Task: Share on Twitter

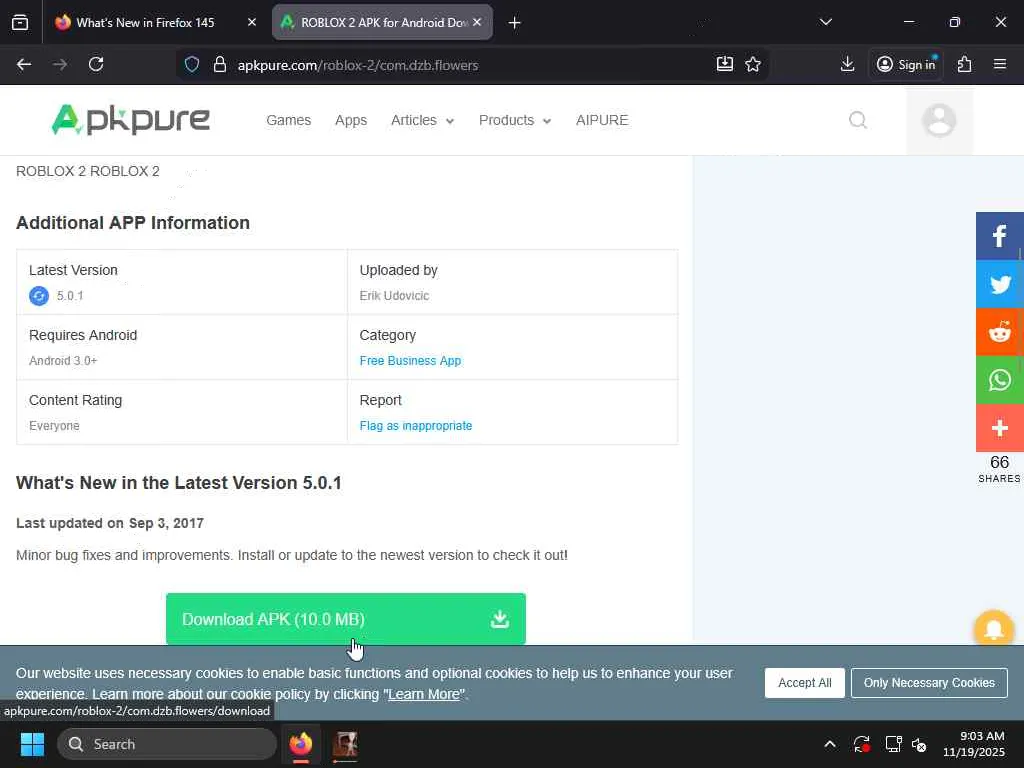Action: coord(999,284)
